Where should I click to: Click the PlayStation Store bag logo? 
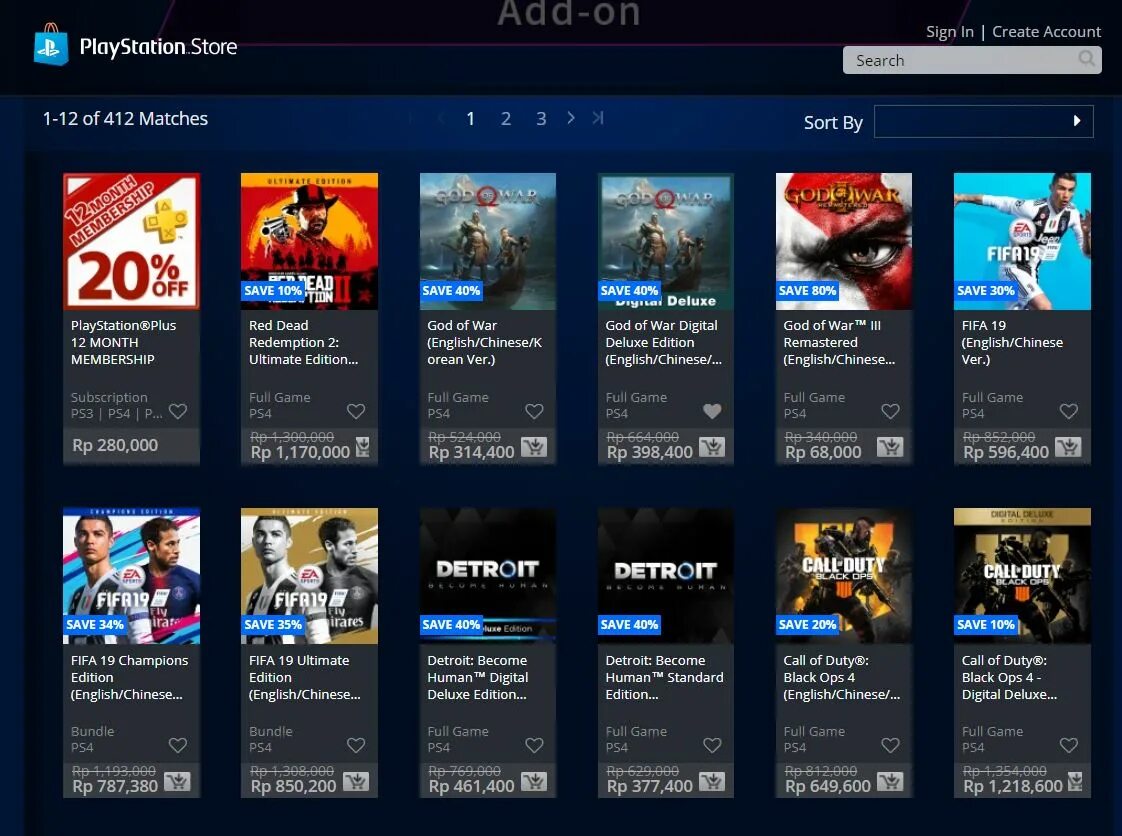tap(51, 44)
